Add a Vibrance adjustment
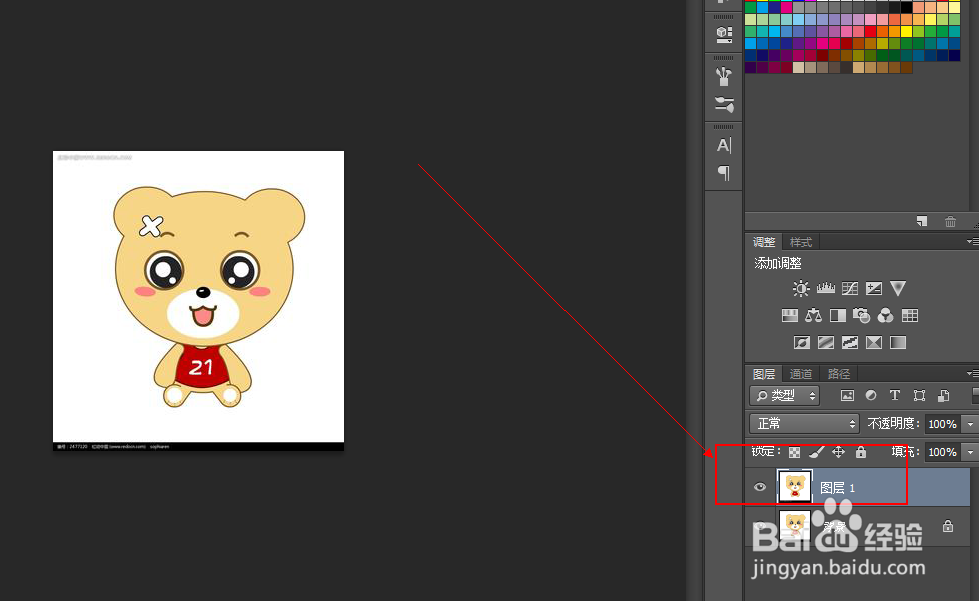Image resolution: width=979 pixels, height=601 pixels. click(x=898, y=288)
